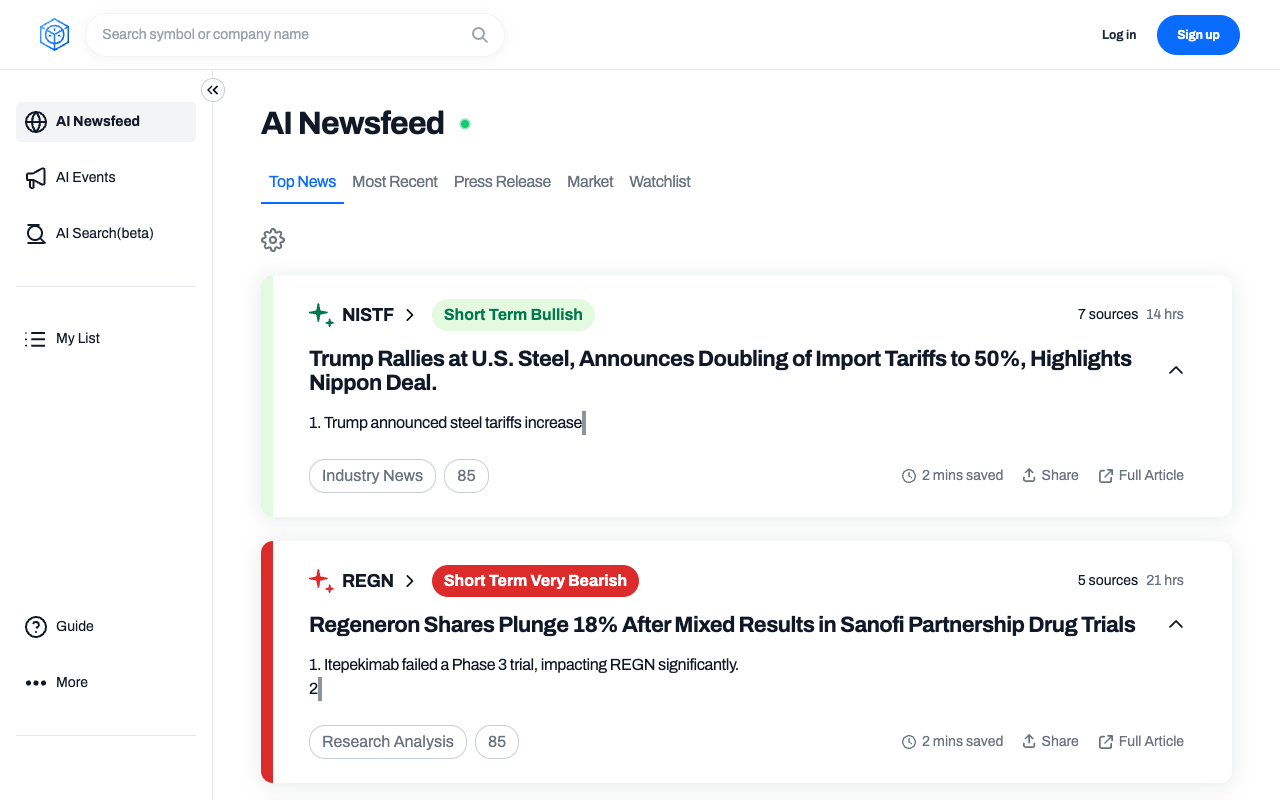
Task: Click the share icon on REGN card
Action: pyautogui.click(x=1029, y=742)
